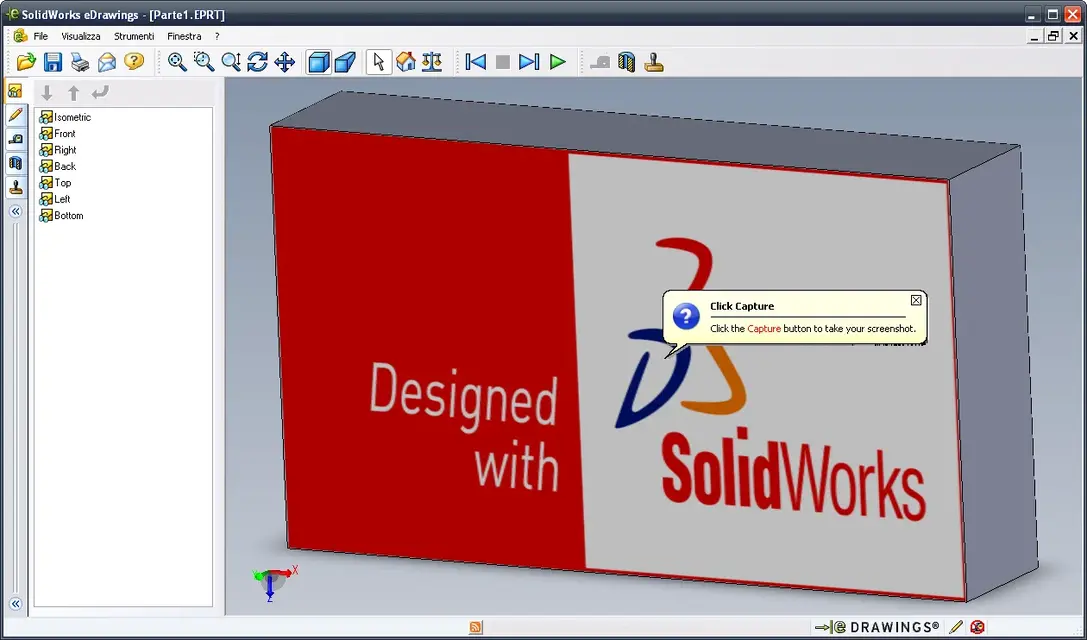Open the Stamps tab in sidebar

15,187
